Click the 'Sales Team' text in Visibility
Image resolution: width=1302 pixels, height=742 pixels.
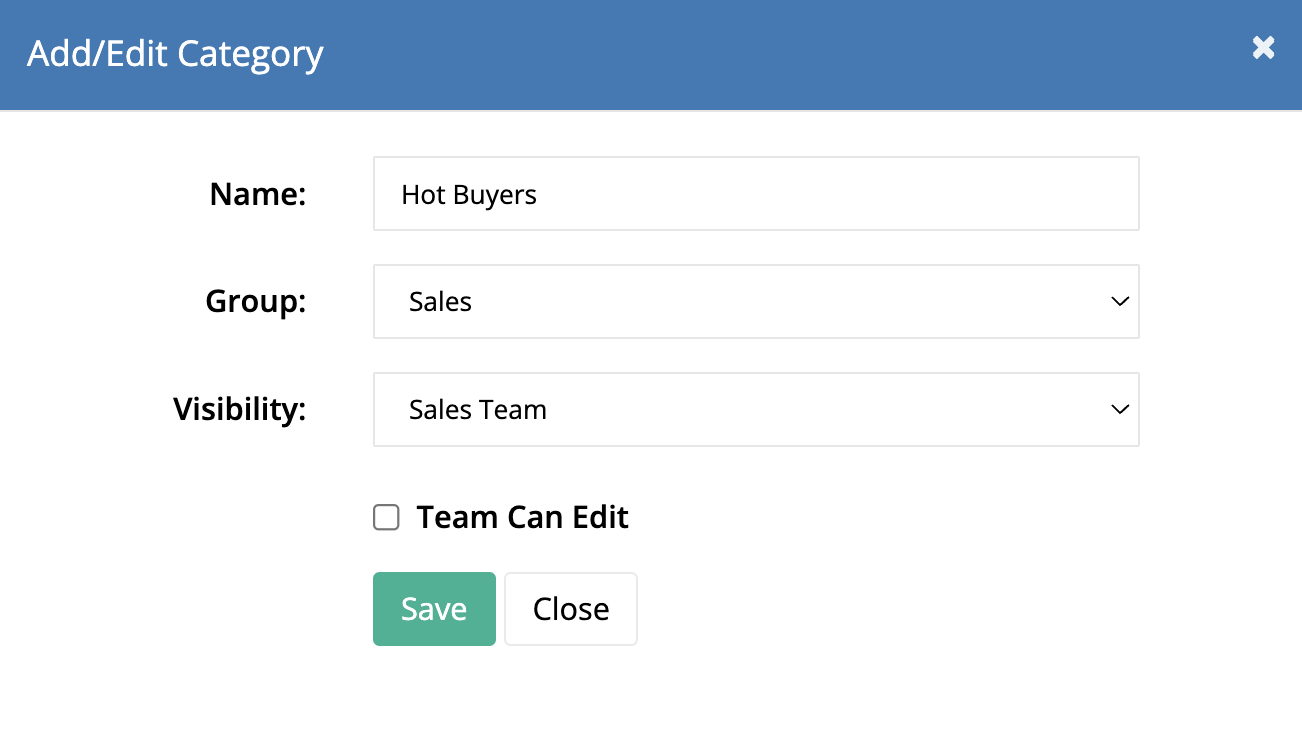(x=477, y=410)
